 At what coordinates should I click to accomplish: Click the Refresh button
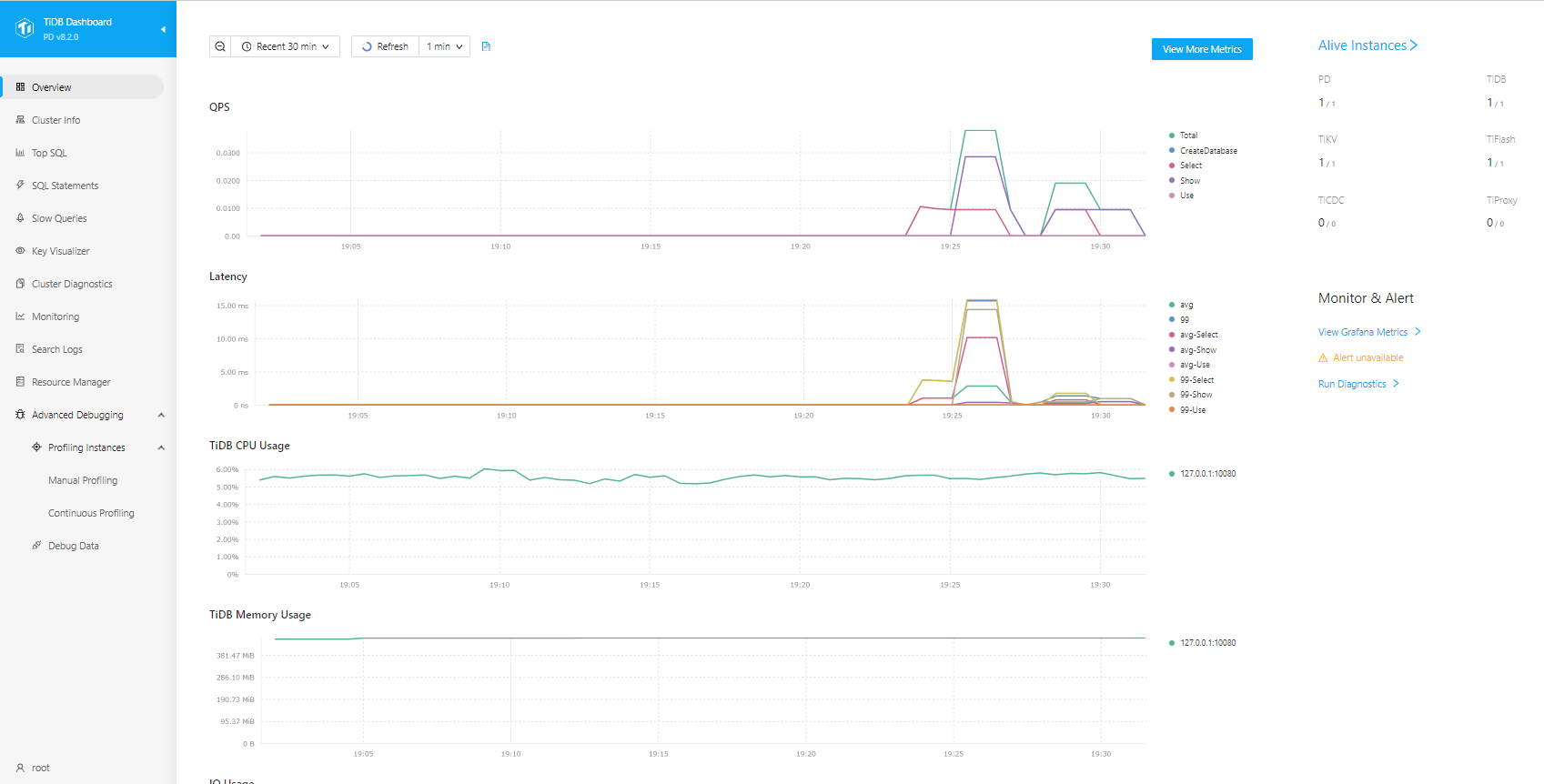pyautogui.click(x=386, y=46)
